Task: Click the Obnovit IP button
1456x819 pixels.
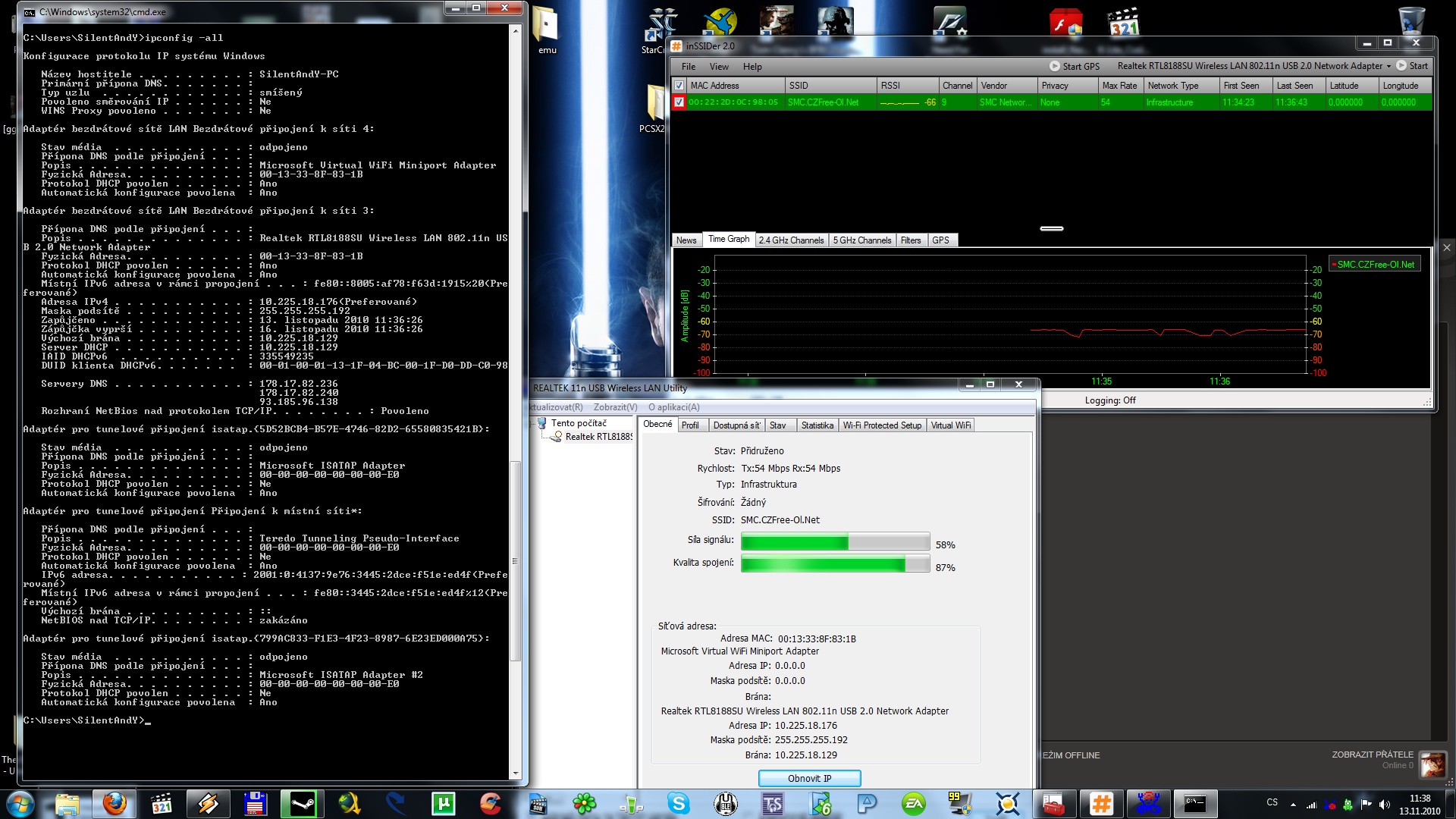Action: click(809, 778)
